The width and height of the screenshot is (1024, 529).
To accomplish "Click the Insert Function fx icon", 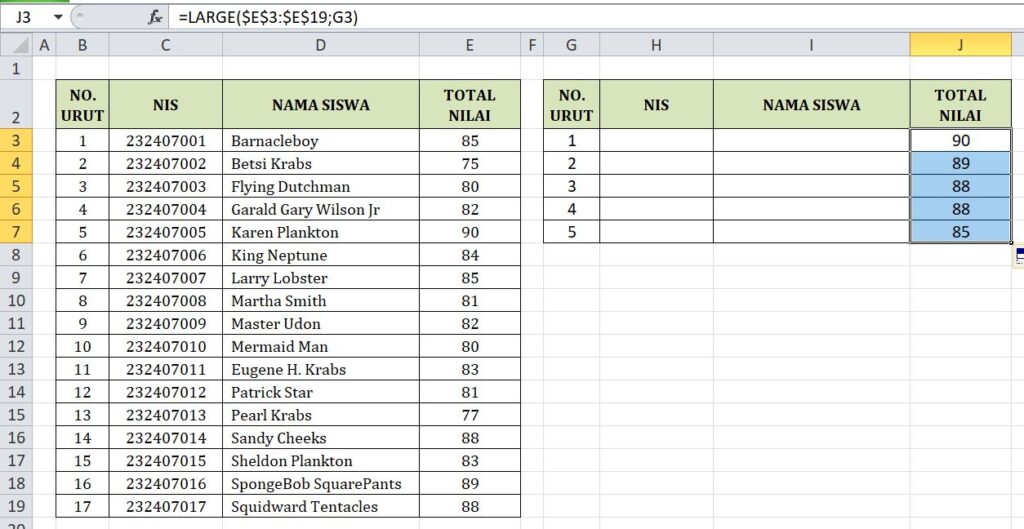I will click(x=155, y=17).
